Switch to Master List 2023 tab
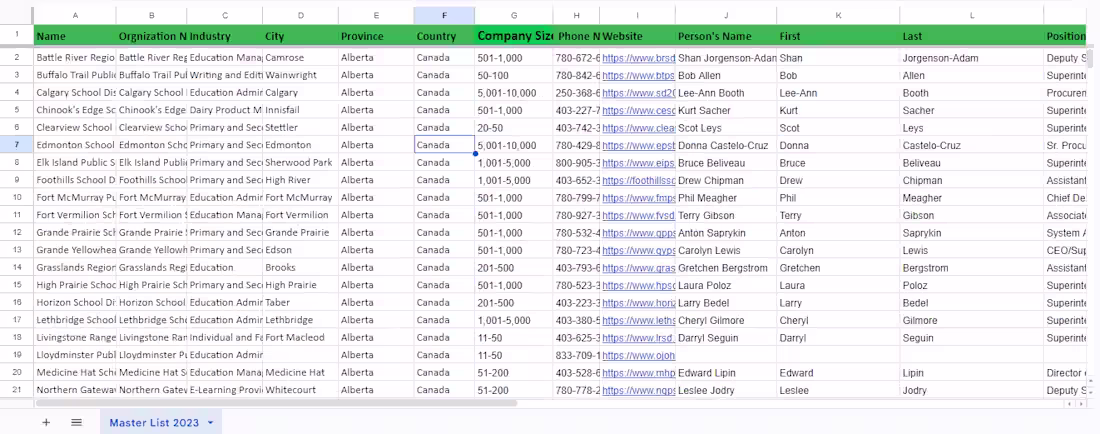The width and height of the screenshot is (1100, 434). click(x=154, y=423)
